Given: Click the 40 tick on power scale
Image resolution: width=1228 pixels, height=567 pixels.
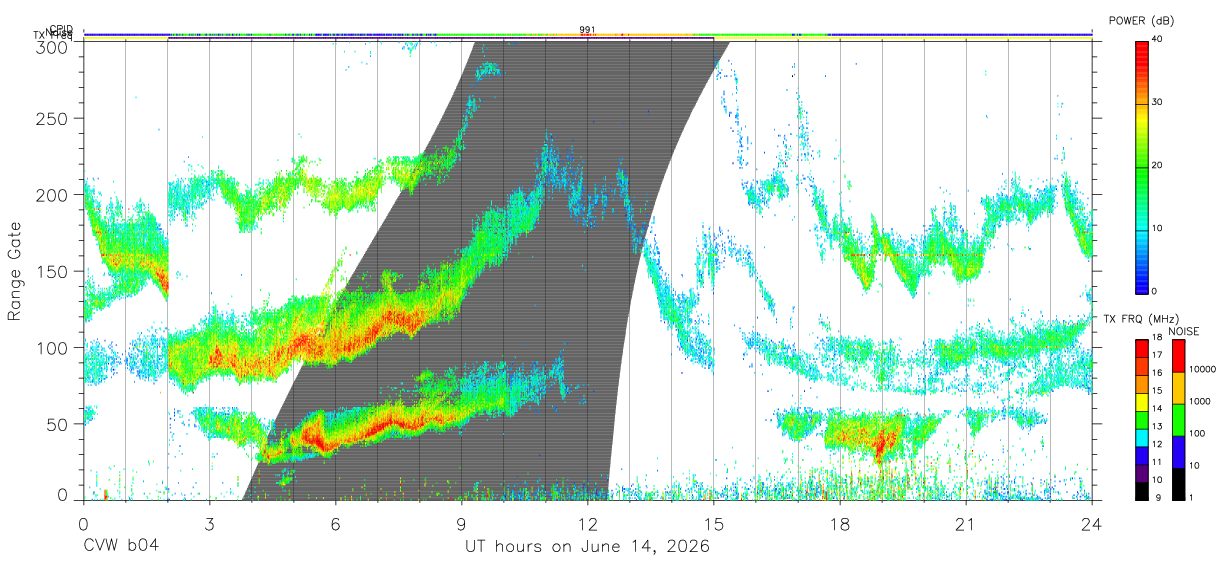Looking at the screenshot, I should coord(1156,40).
